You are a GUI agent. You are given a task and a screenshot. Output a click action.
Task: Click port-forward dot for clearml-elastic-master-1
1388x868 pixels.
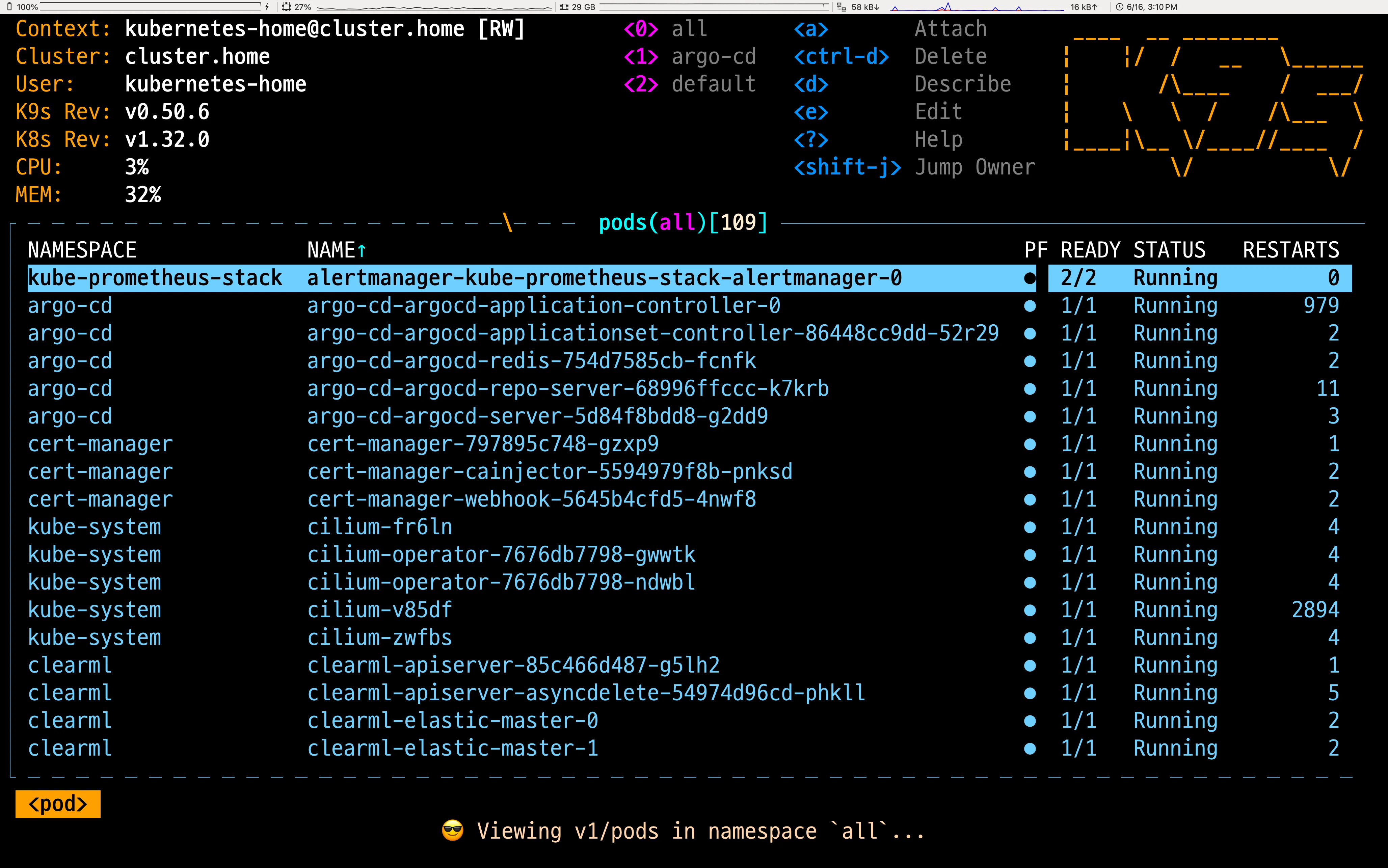[1030, 748]
